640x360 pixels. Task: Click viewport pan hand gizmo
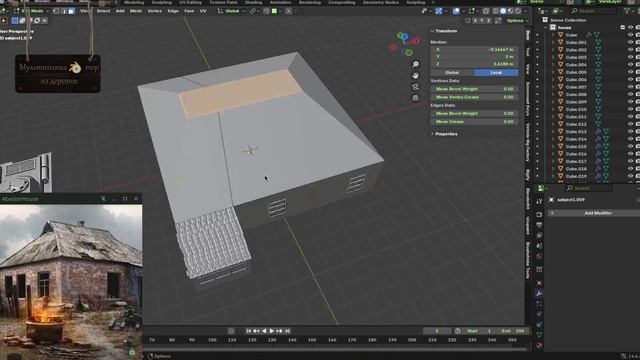[416, 76]
